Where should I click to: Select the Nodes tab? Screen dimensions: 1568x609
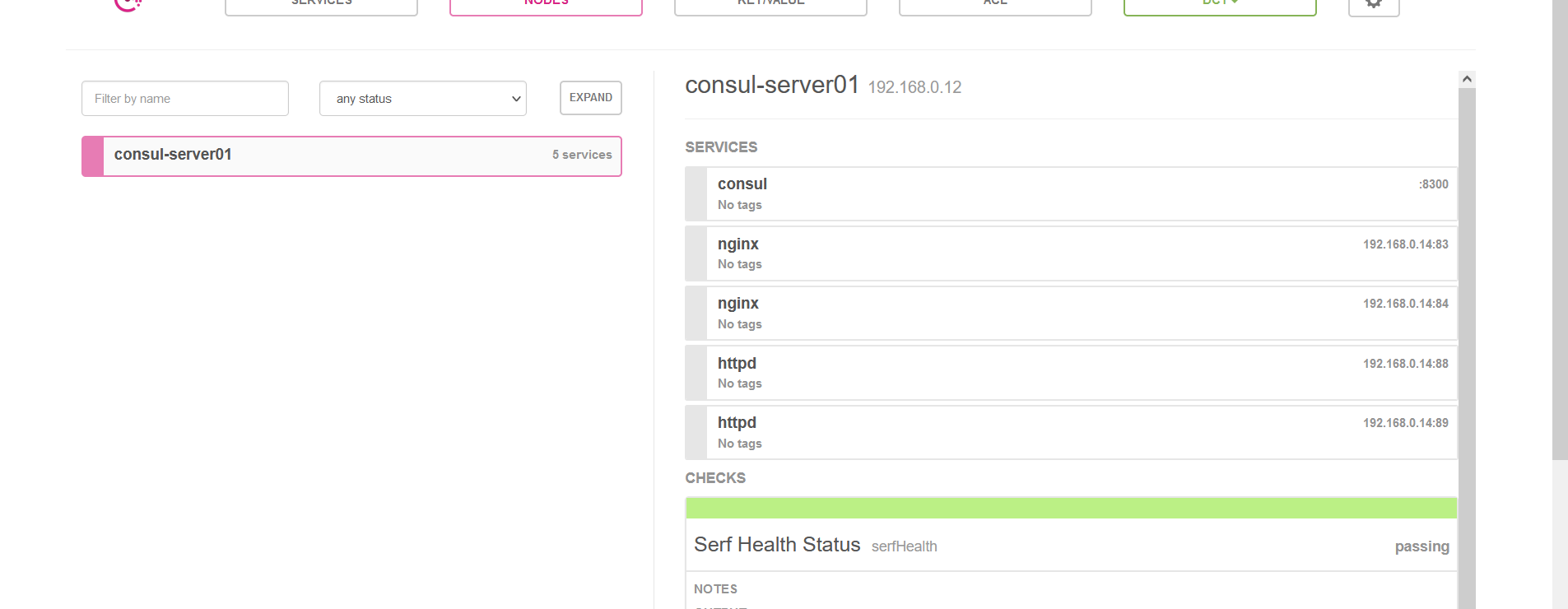click(x=546, y=5)
